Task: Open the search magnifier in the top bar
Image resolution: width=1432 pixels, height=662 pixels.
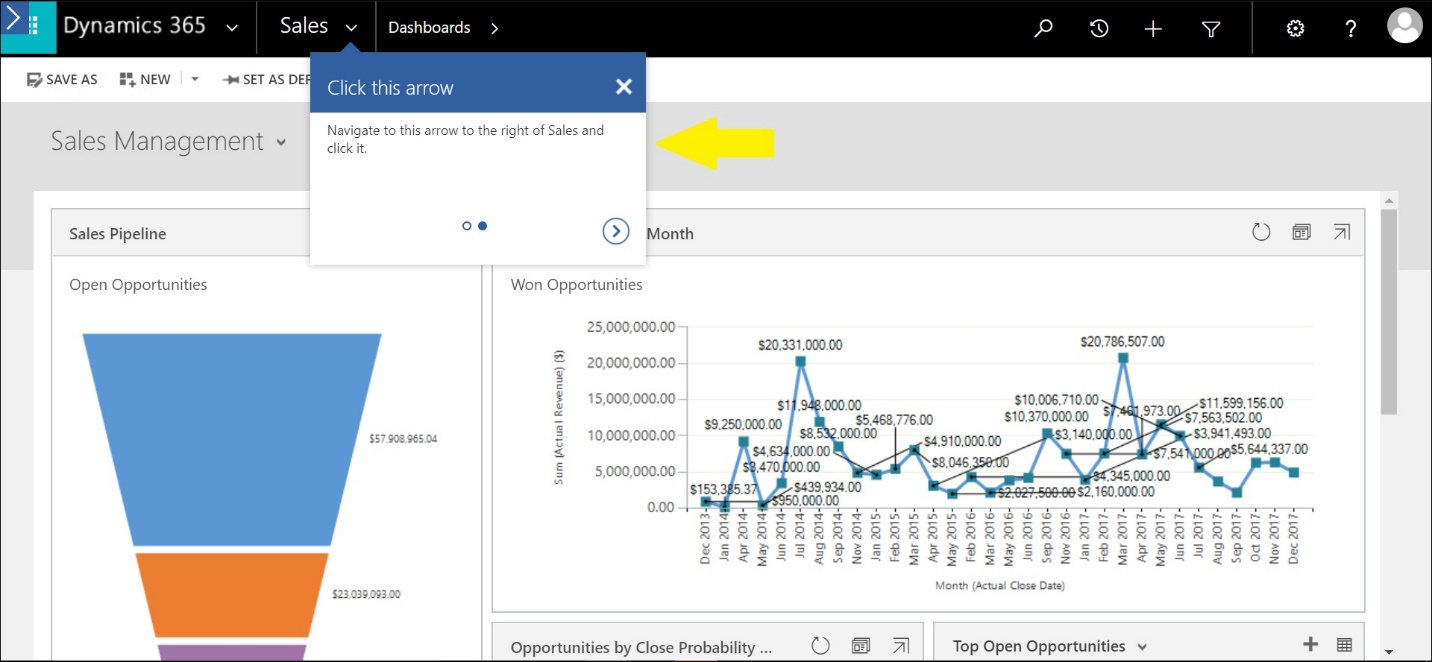Action: pos(1043,28)
